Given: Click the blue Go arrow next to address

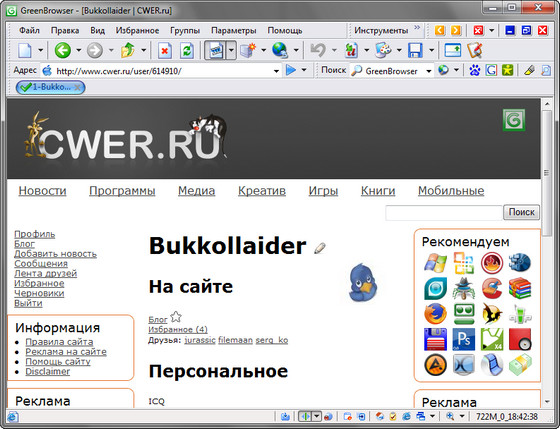Looking at the screenshot, I should [291, 70].
